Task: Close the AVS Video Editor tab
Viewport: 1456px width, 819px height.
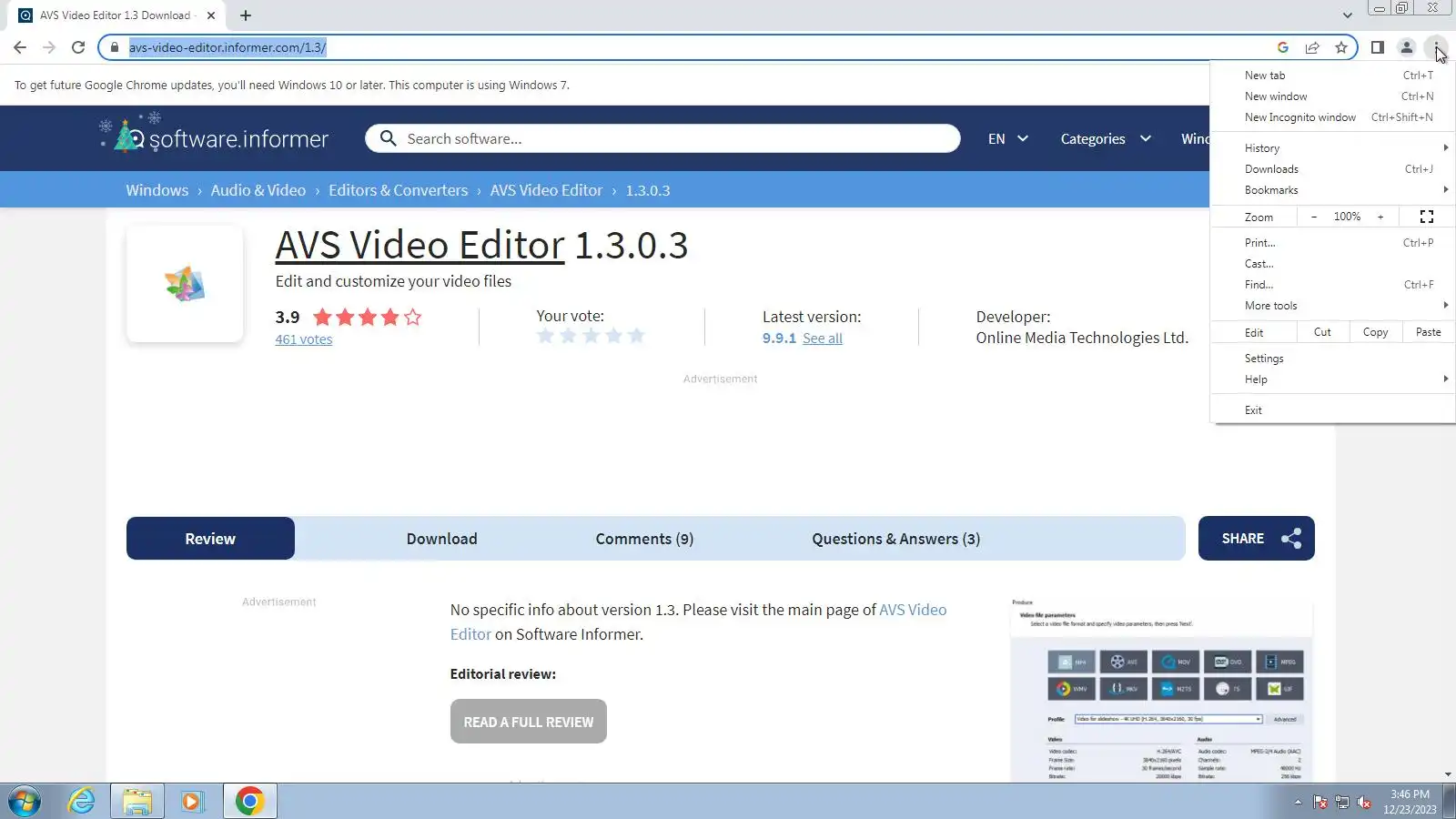Action: click(x=211, y=15)
